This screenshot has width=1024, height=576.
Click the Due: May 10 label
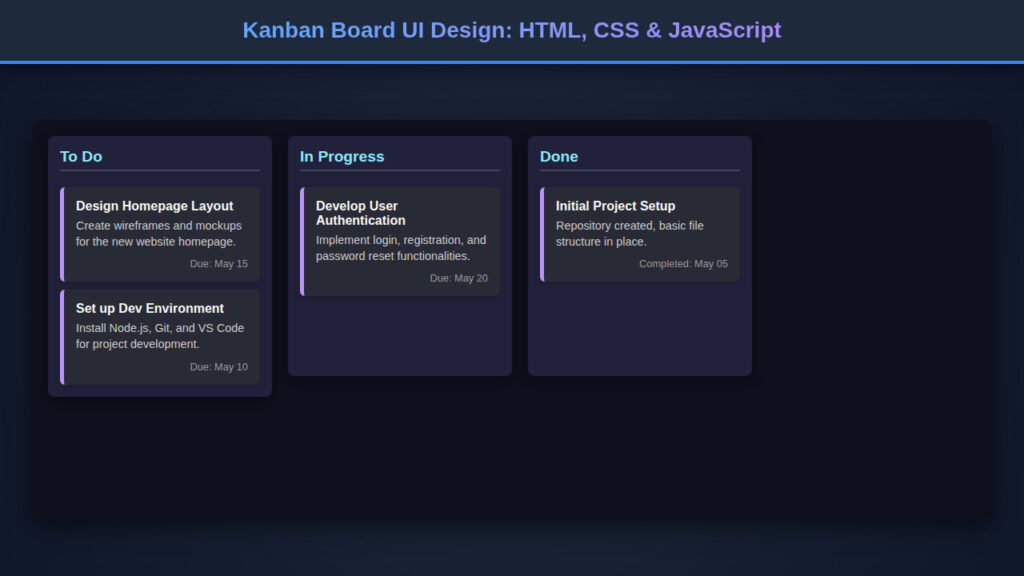point(221,366)
